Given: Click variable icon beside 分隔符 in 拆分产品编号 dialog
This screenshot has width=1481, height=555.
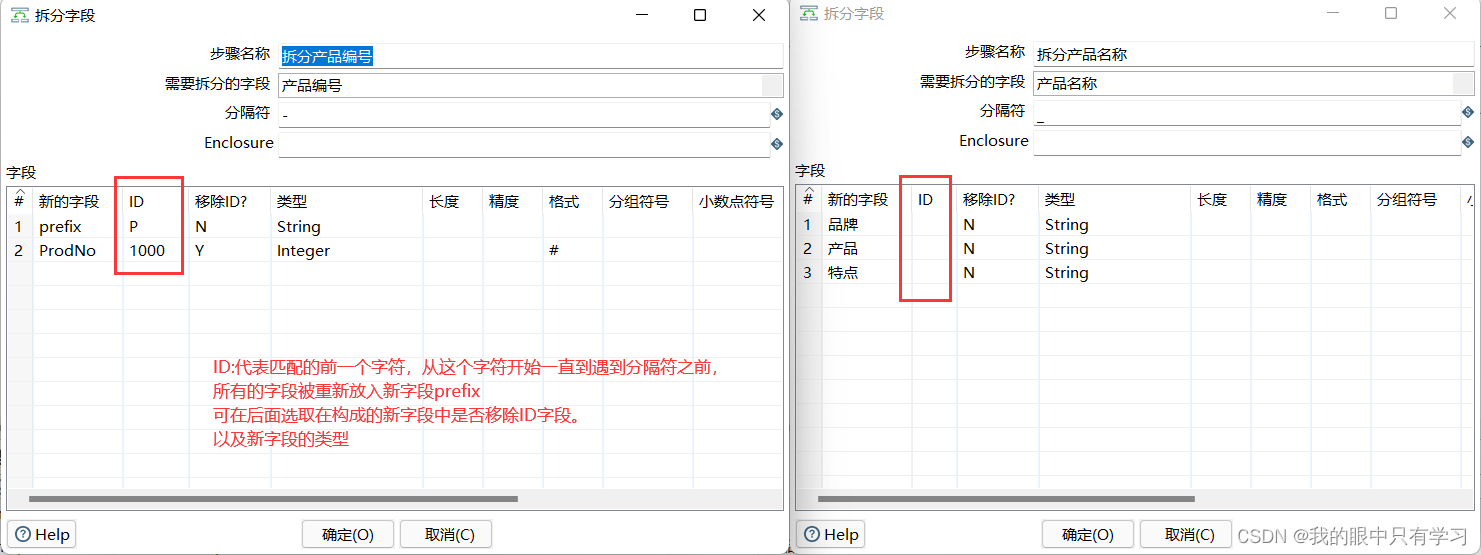Looking at the screenshot, I should tap(777, 115).
